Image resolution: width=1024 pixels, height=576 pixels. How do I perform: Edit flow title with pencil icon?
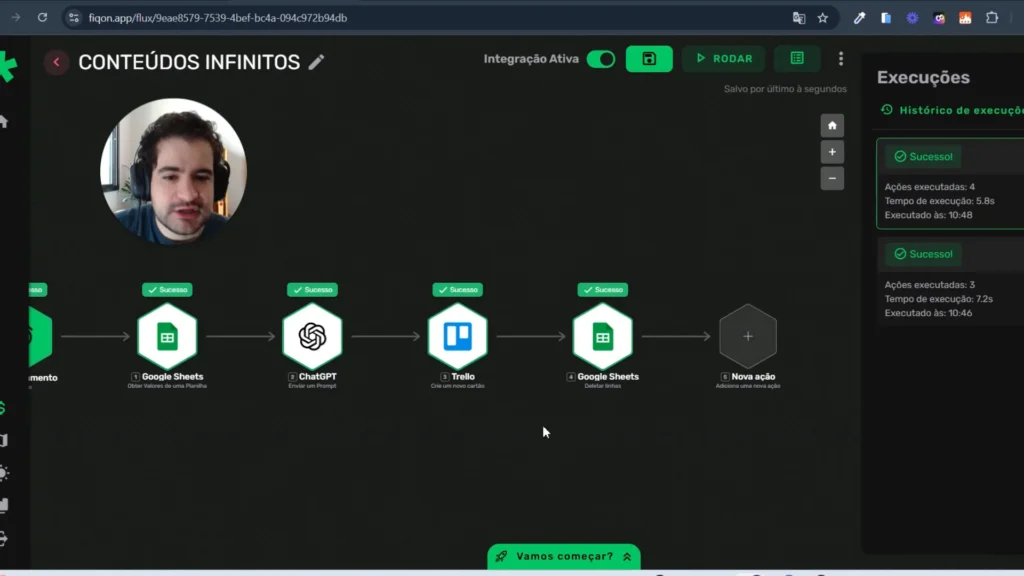click(x=316, y=62)
